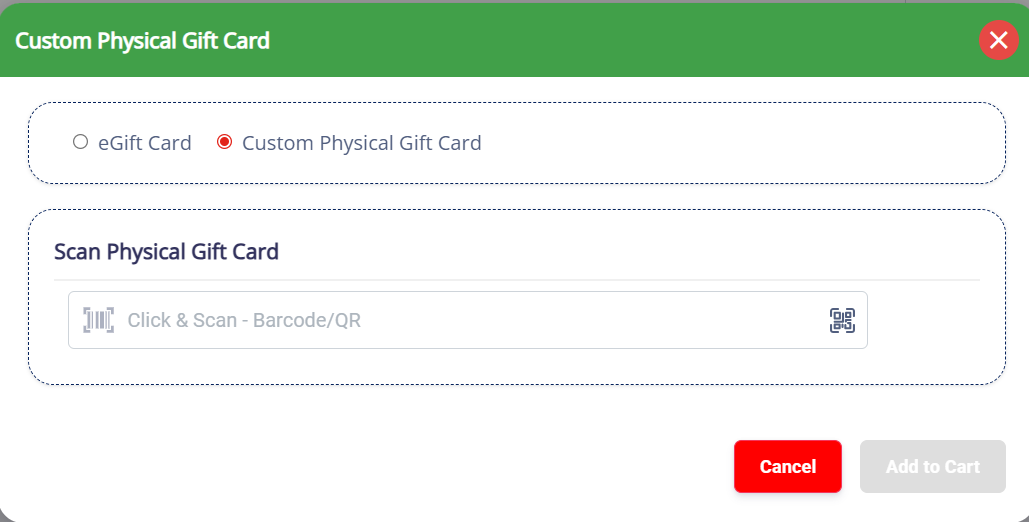Click the barcode icon in the scan field
The height and width of the screenshot is (522, 1029).
pos(98,320)
